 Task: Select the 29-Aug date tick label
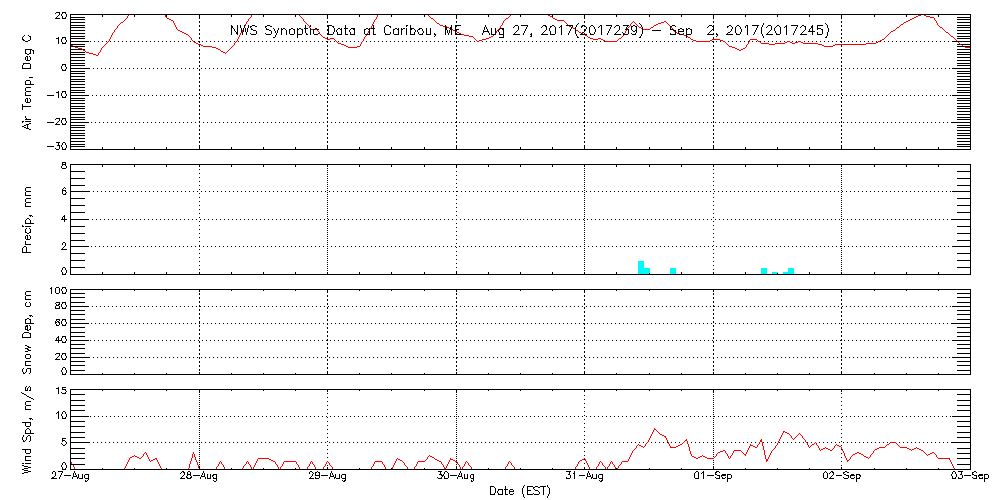pos(328,477)
